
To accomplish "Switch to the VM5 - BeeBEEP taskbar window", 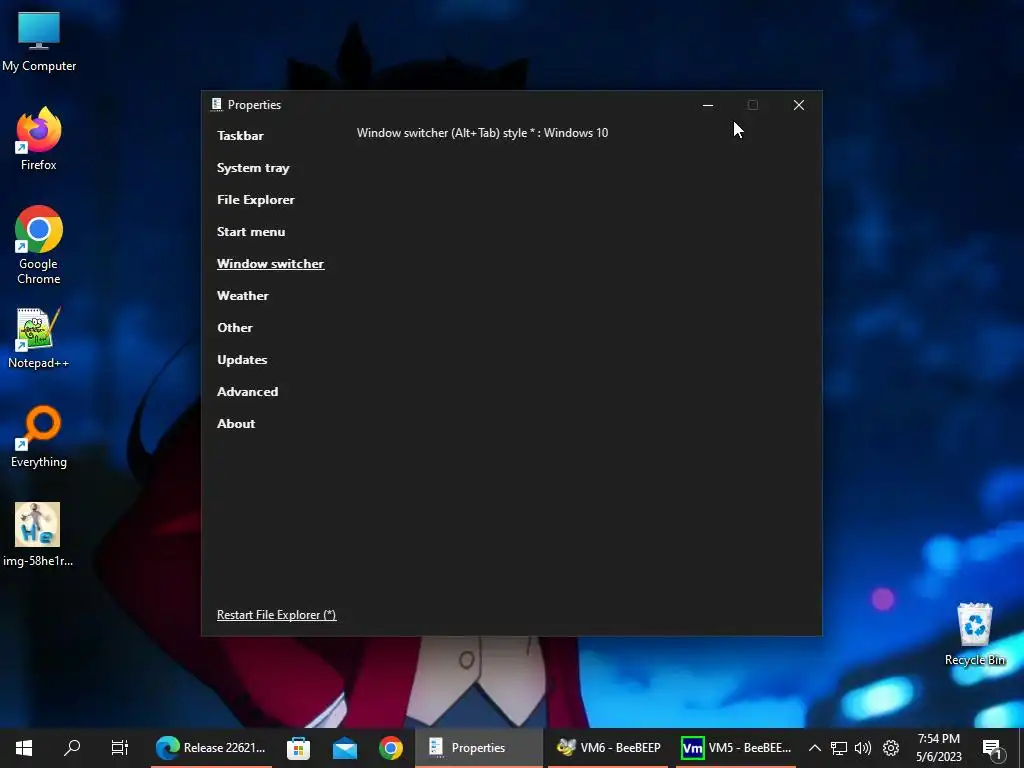I will [736, 748].
